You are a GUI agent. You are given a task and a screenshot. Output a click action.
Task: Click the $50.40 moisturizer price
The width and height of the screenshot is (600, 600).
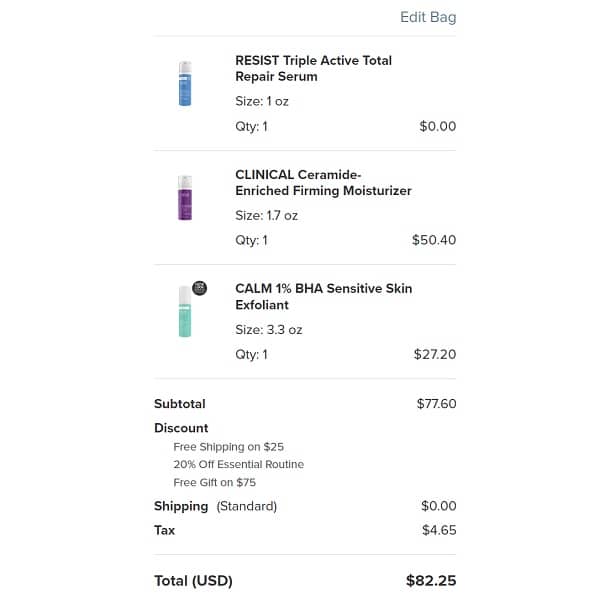(x=434, y=240)
